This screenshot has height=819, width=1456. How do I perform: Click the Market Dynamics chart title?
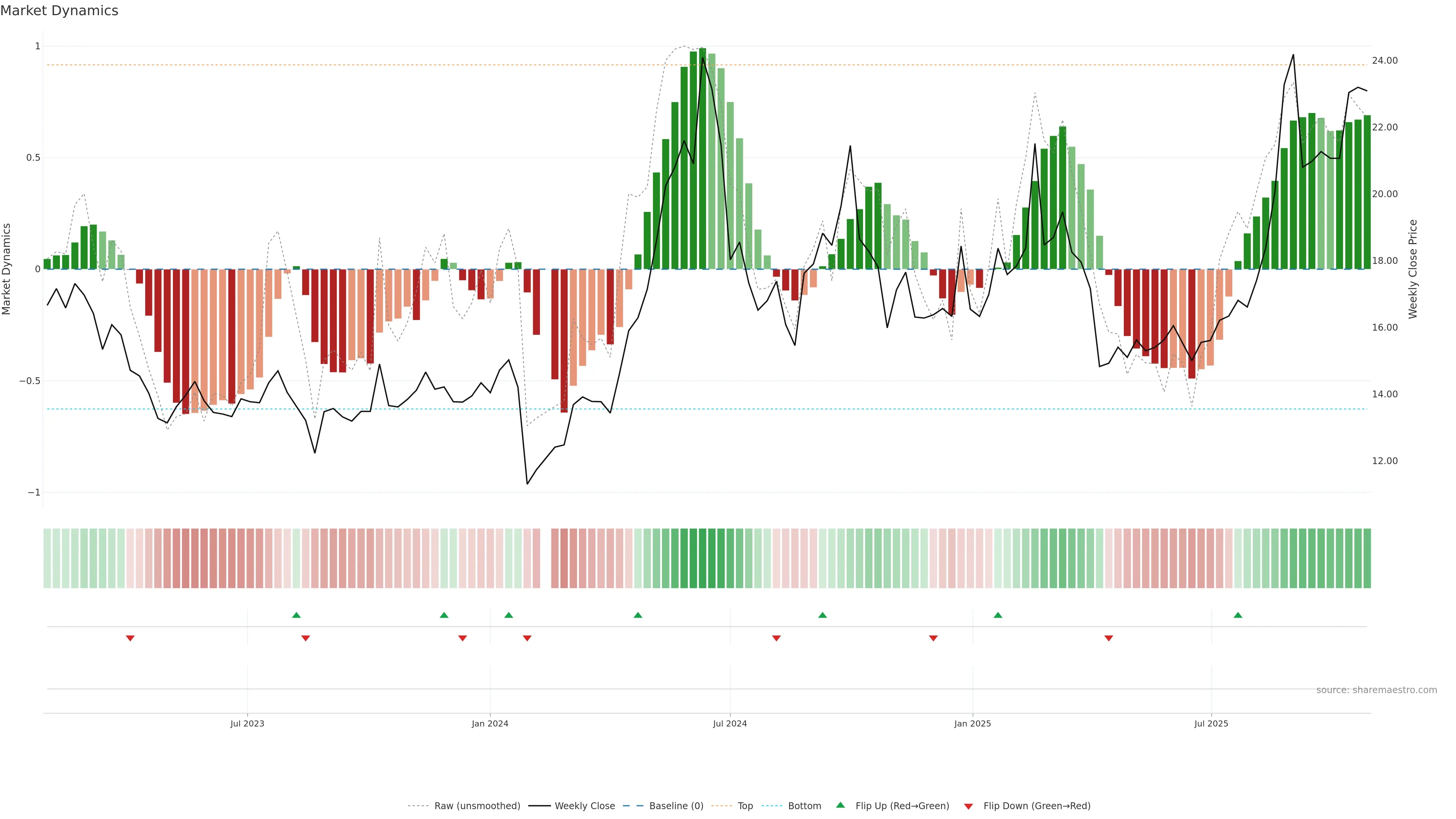pyautogui.click(x=60, y=11)
